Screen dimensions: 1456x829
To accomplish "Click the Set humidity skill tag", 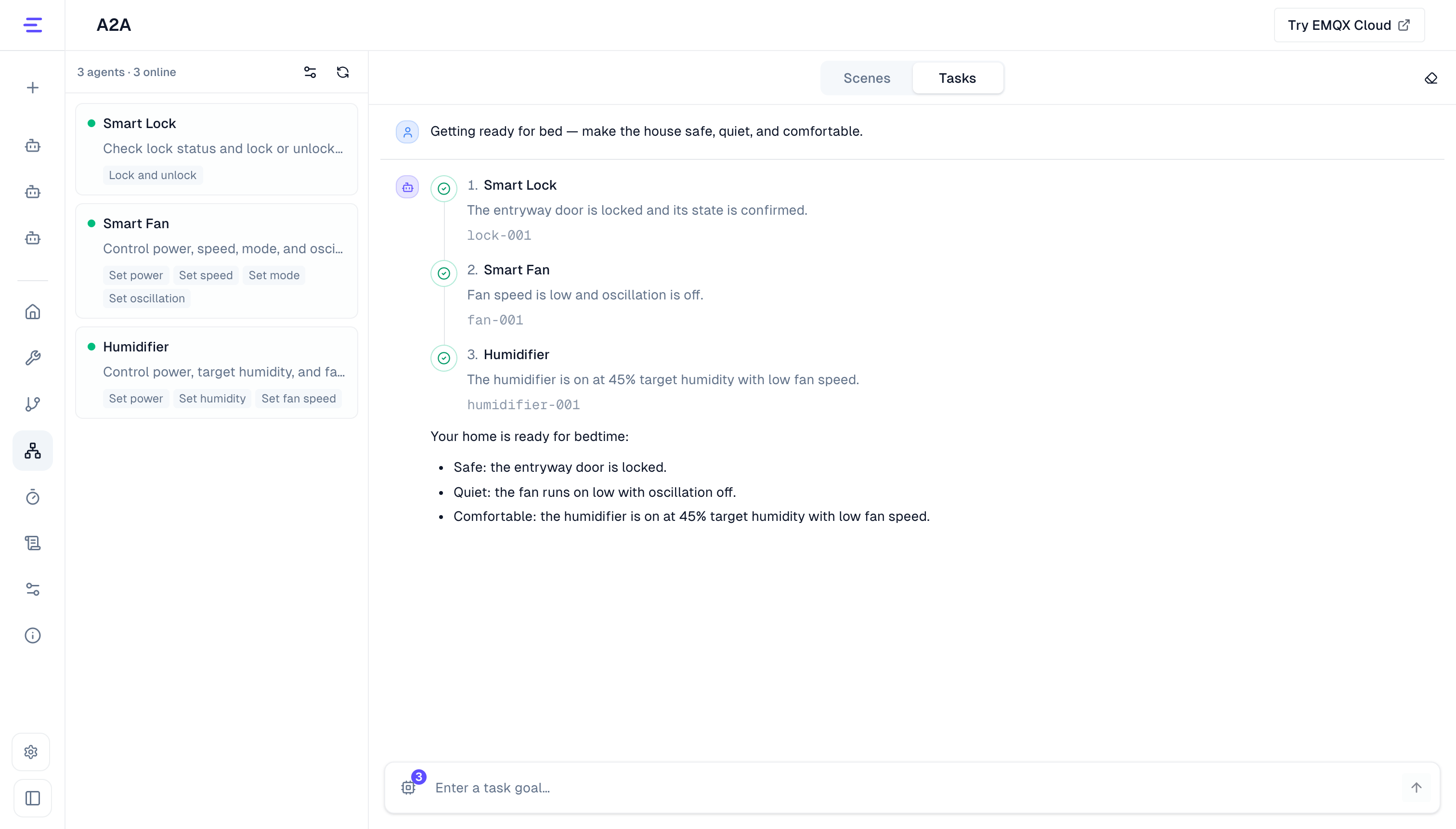I will coord(212,399).
